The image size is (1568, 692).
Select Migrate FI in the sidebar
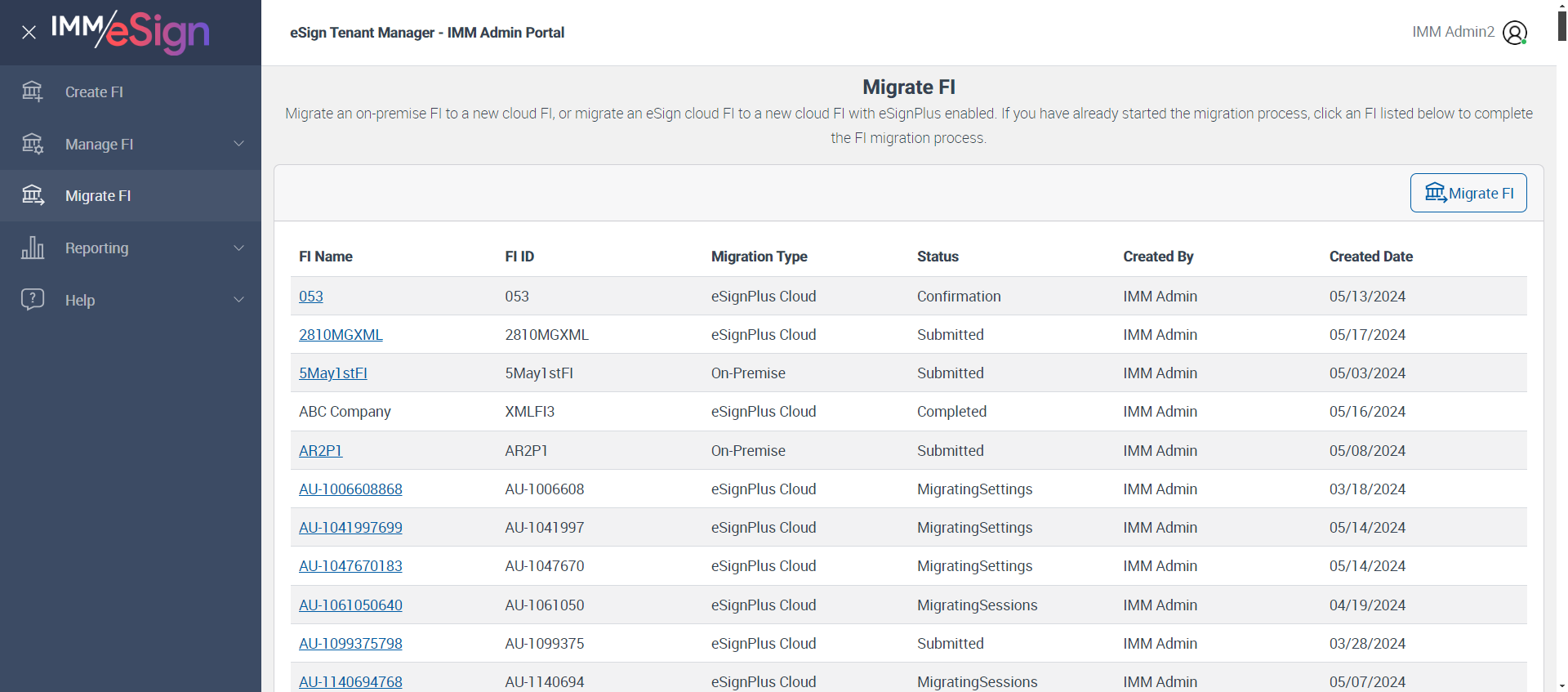[x=131, y=195]
